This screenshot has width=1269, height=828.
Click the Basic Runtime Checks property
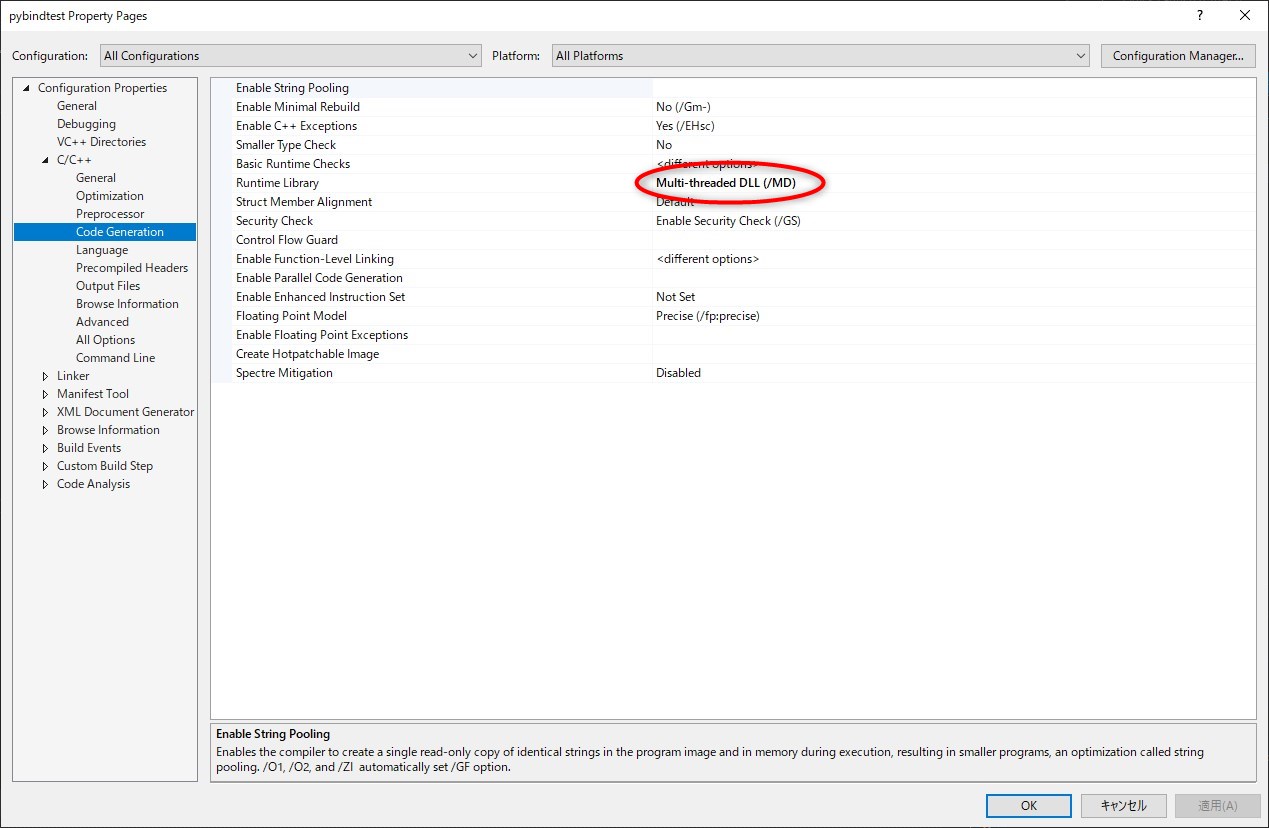[293, 164]
